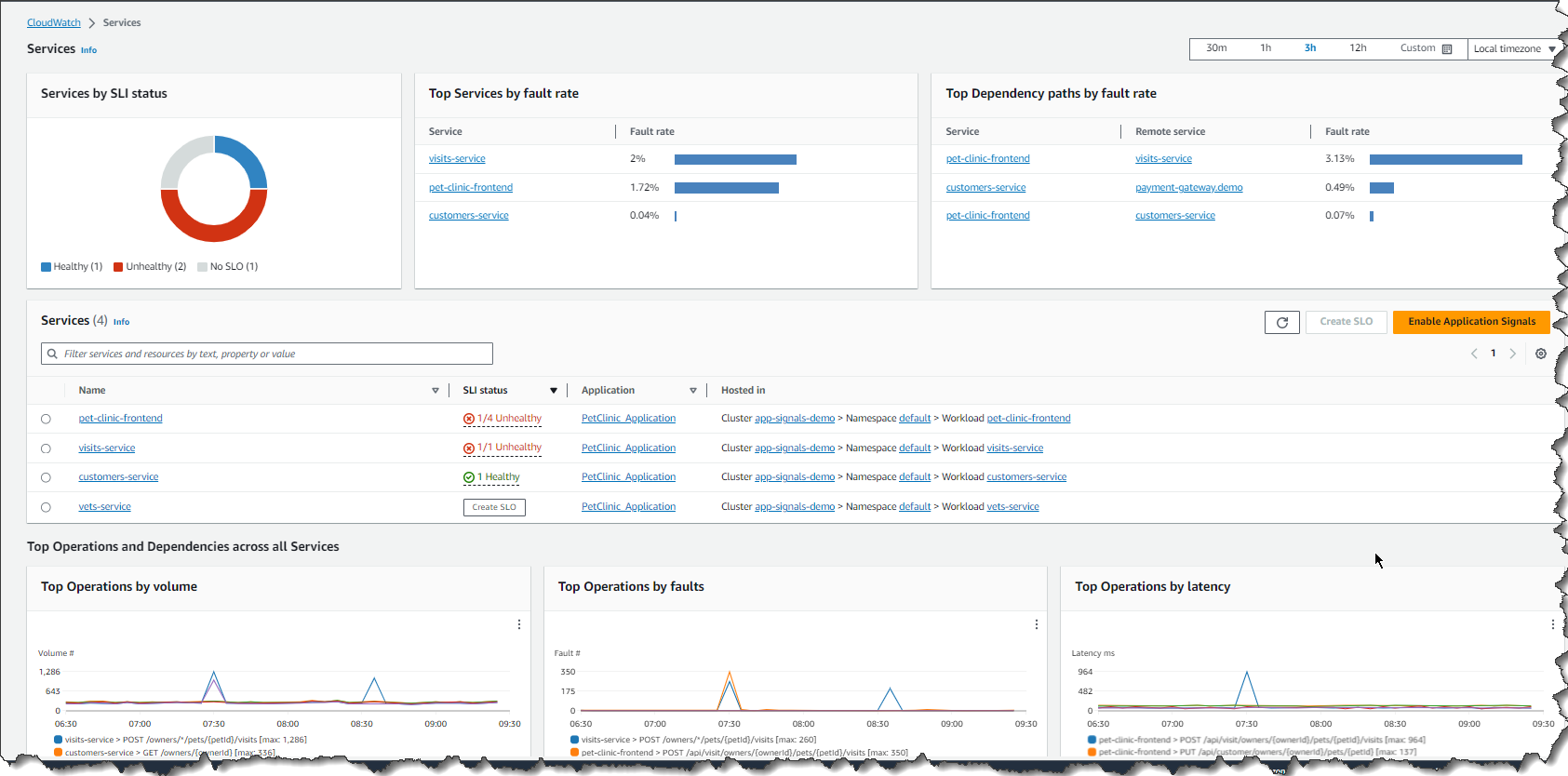
Task: Expand the SLI status column sort arrow
Action: coord(554,391)
